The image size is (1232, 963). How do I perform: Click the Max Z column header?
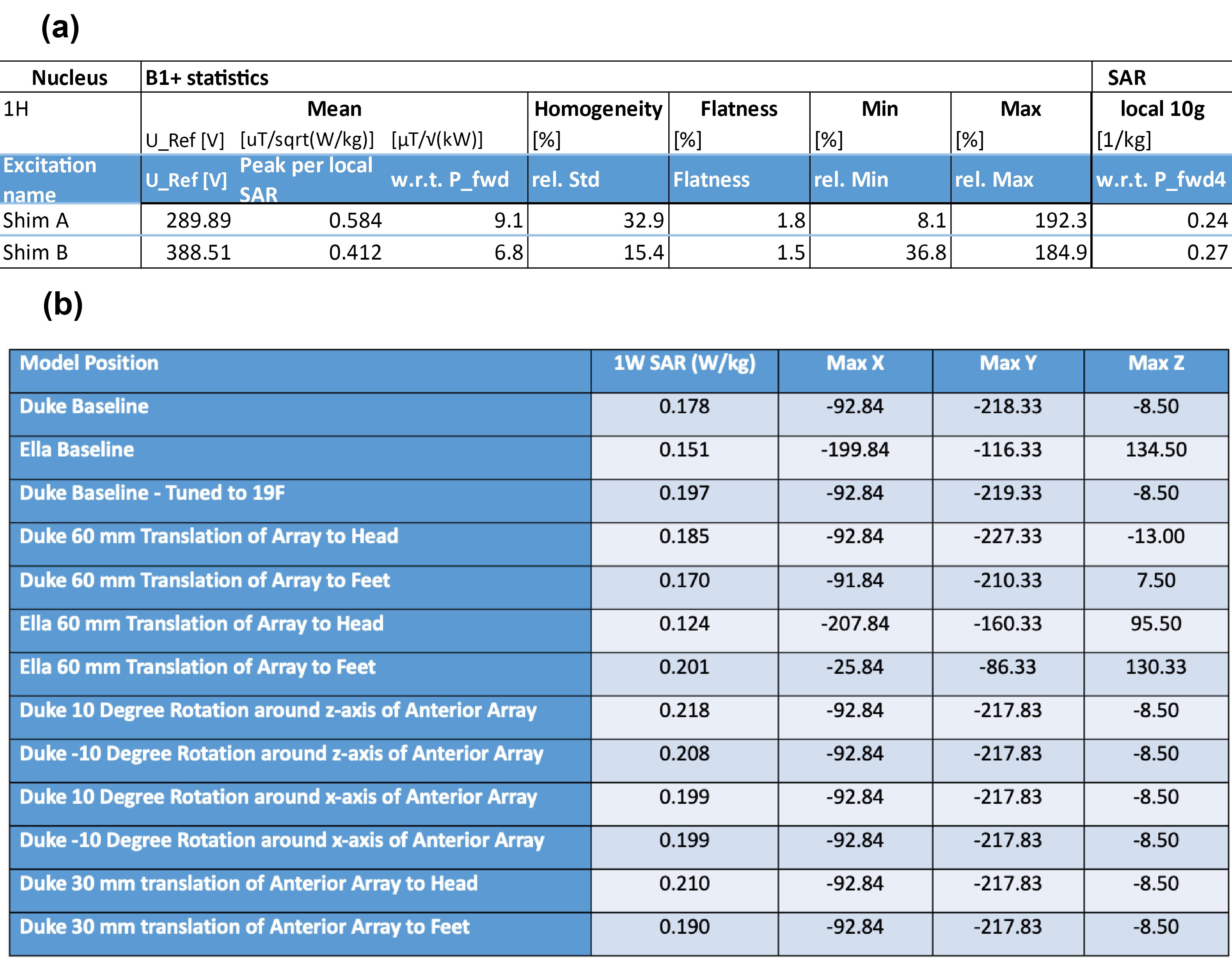pyautogui.click(x=1156, y=363)
